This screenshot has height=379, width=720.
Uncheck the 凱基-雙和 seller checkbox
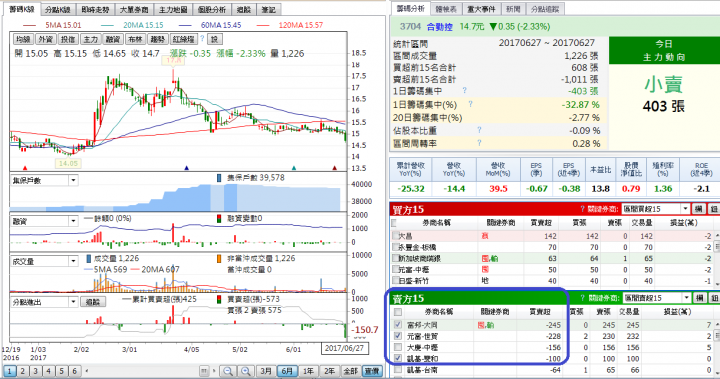(x=398, y=358)
